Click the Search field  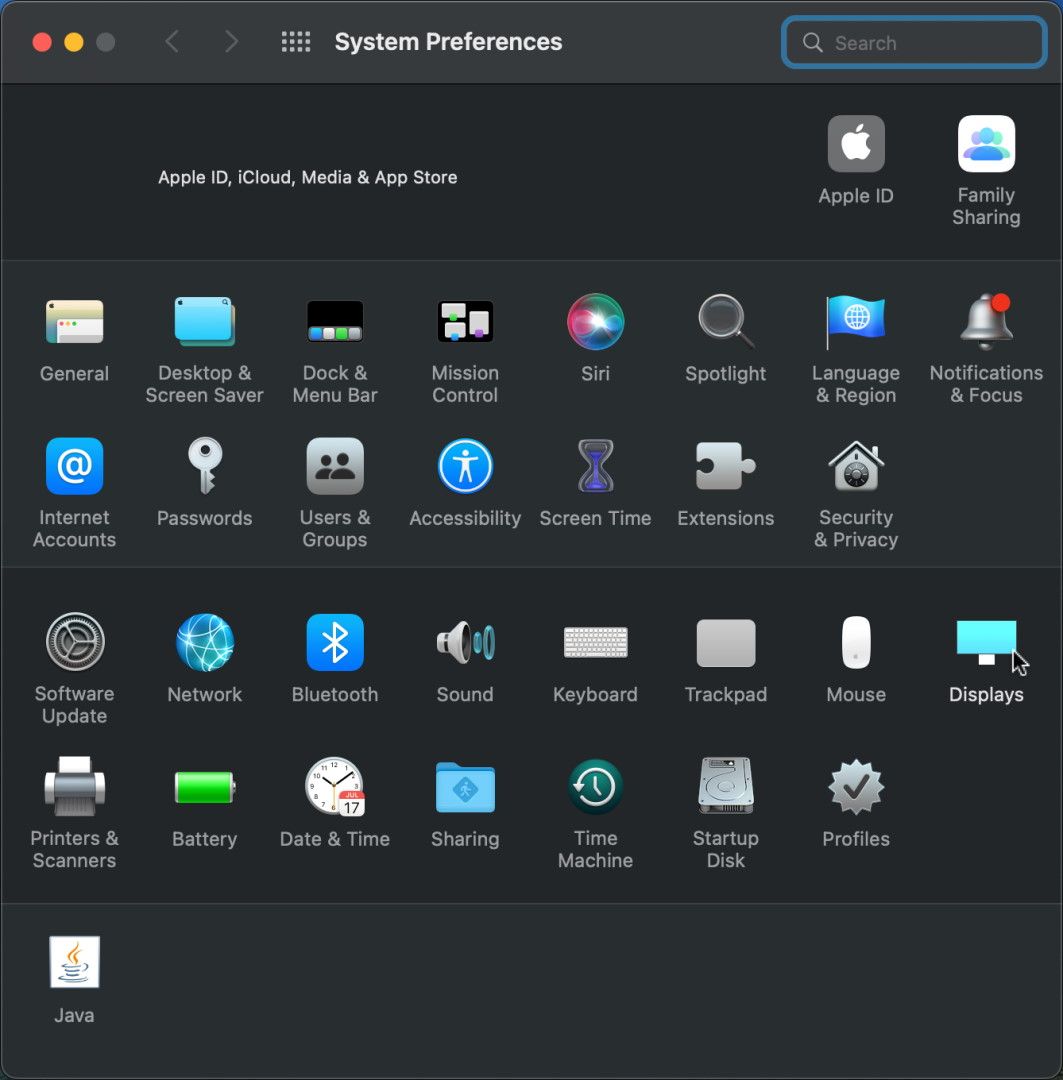[914, 43]
